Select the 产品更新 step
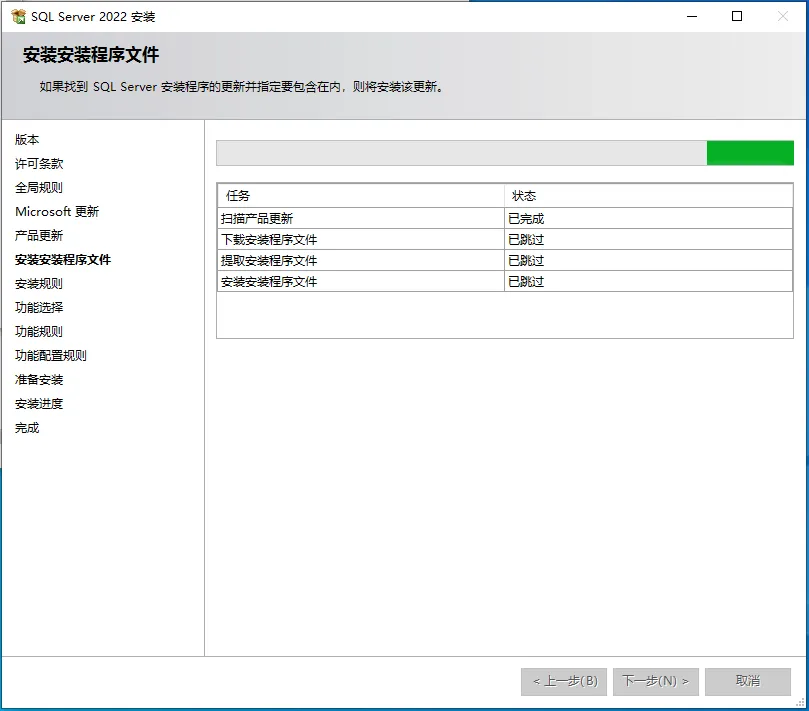 39,235
